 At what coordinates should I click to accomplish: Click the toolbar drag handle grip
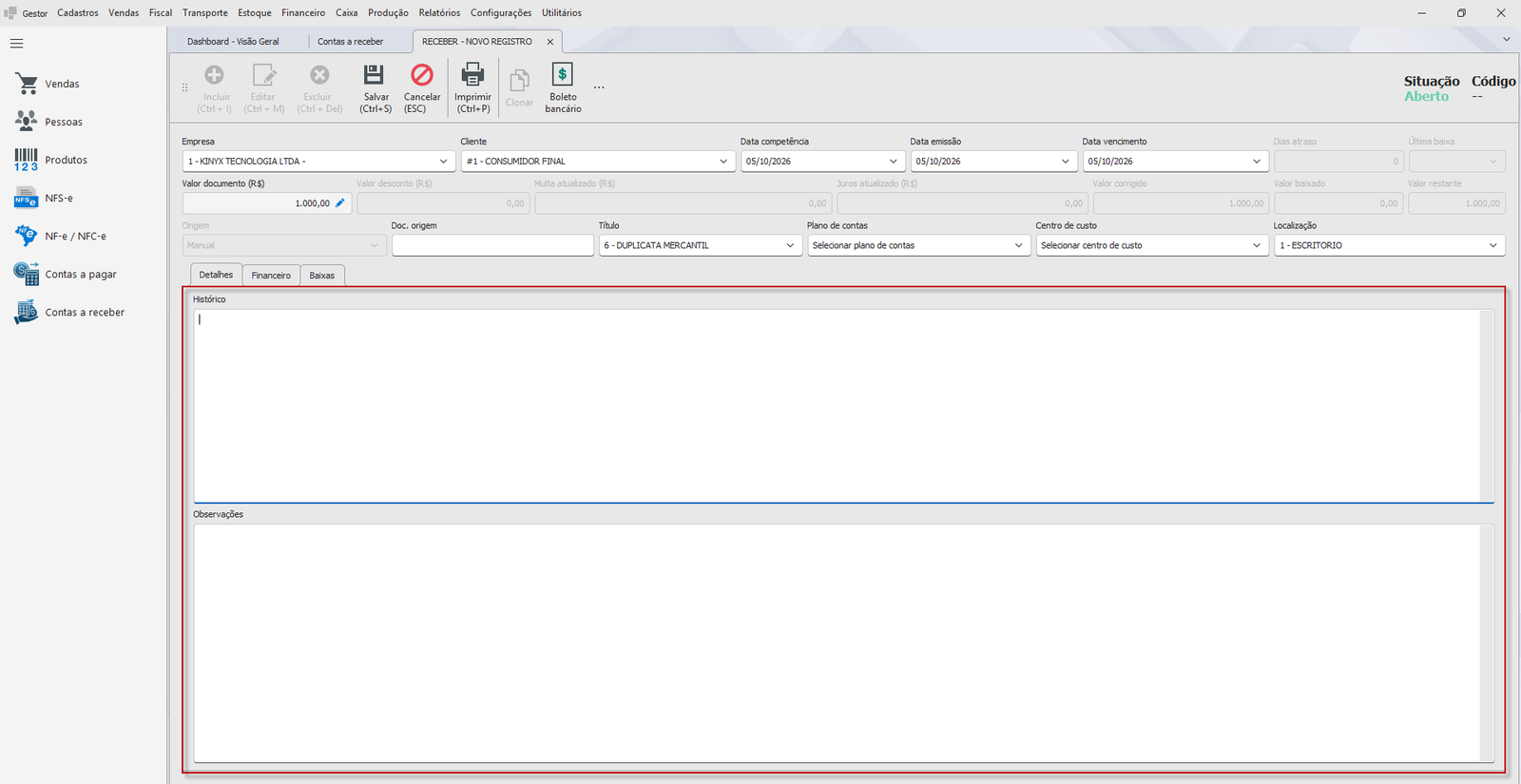[184, 87]
